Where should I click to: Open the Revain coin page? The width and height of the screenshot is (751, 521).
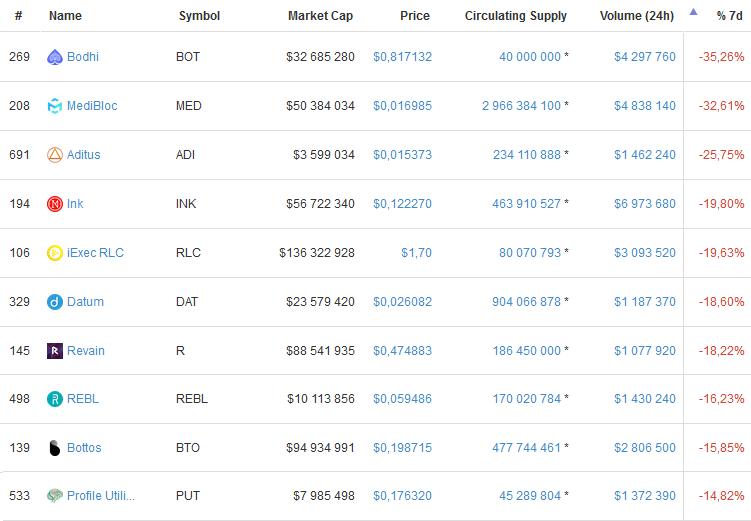(86, 351)
